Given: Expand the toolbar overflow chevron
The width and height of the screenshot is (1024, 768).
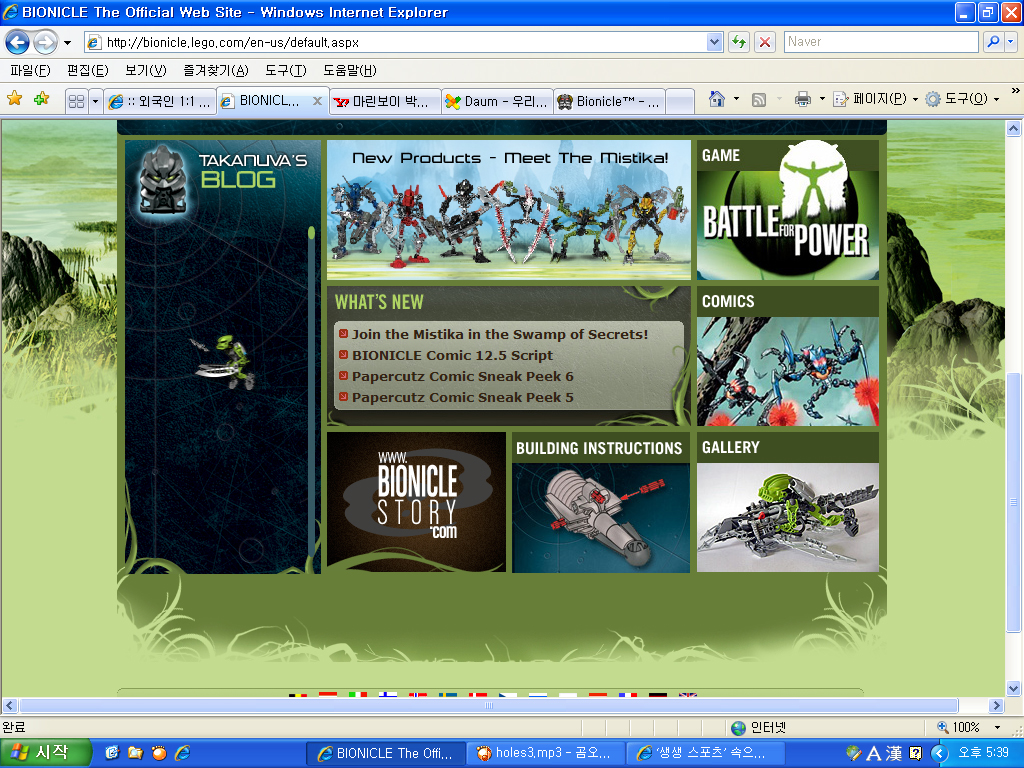Looking at the screenshot, I should (x=1016, y=91).
